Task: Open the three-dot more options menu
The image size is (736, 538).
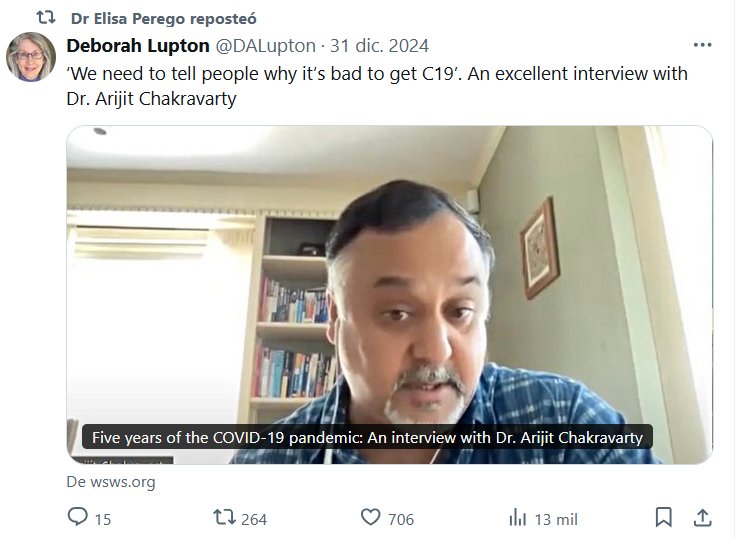Action: (702, 45)
